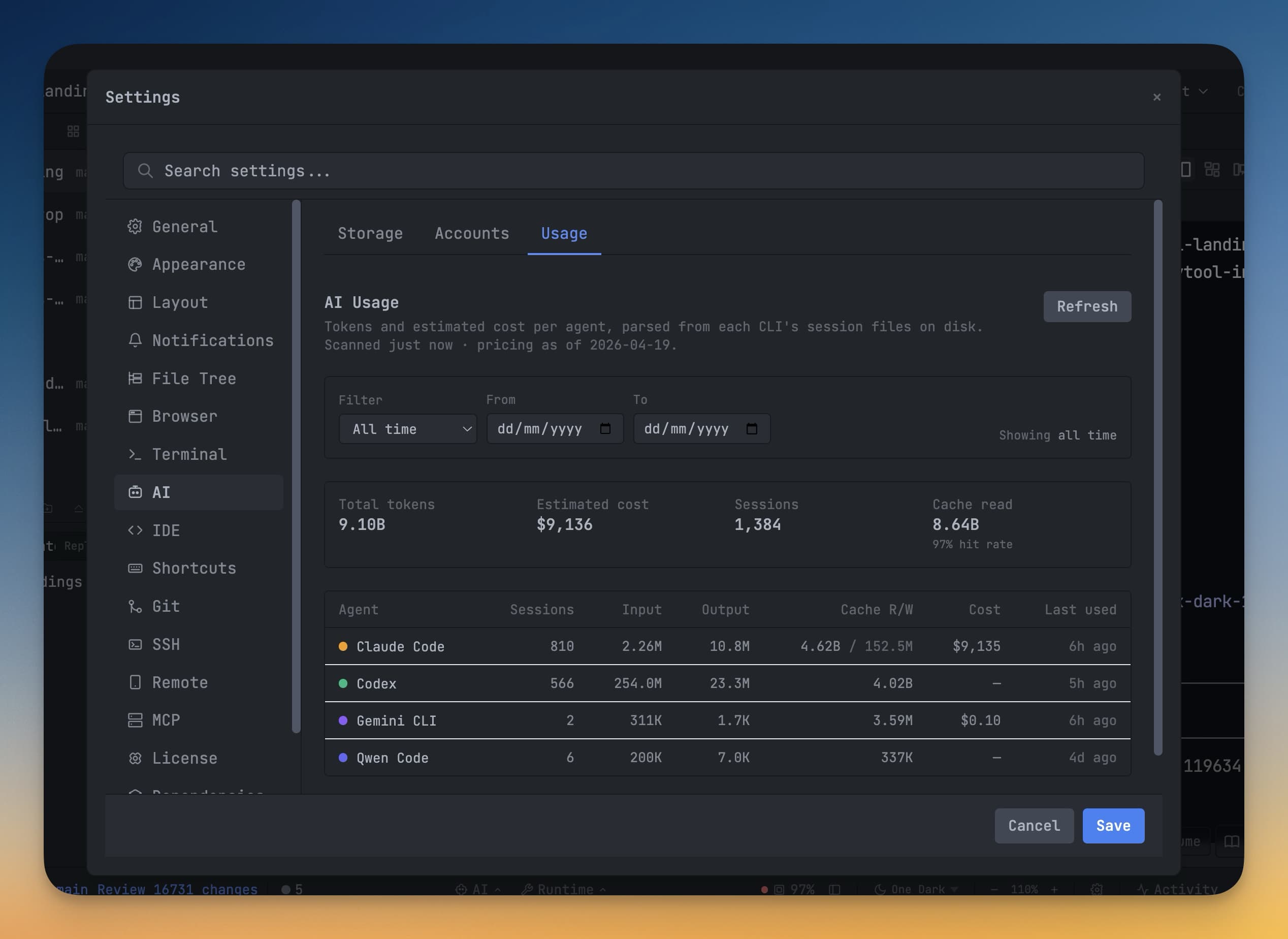
Task: Expand the One Dark theme selector
Action: pyautogui.click(x=915, y=889)
